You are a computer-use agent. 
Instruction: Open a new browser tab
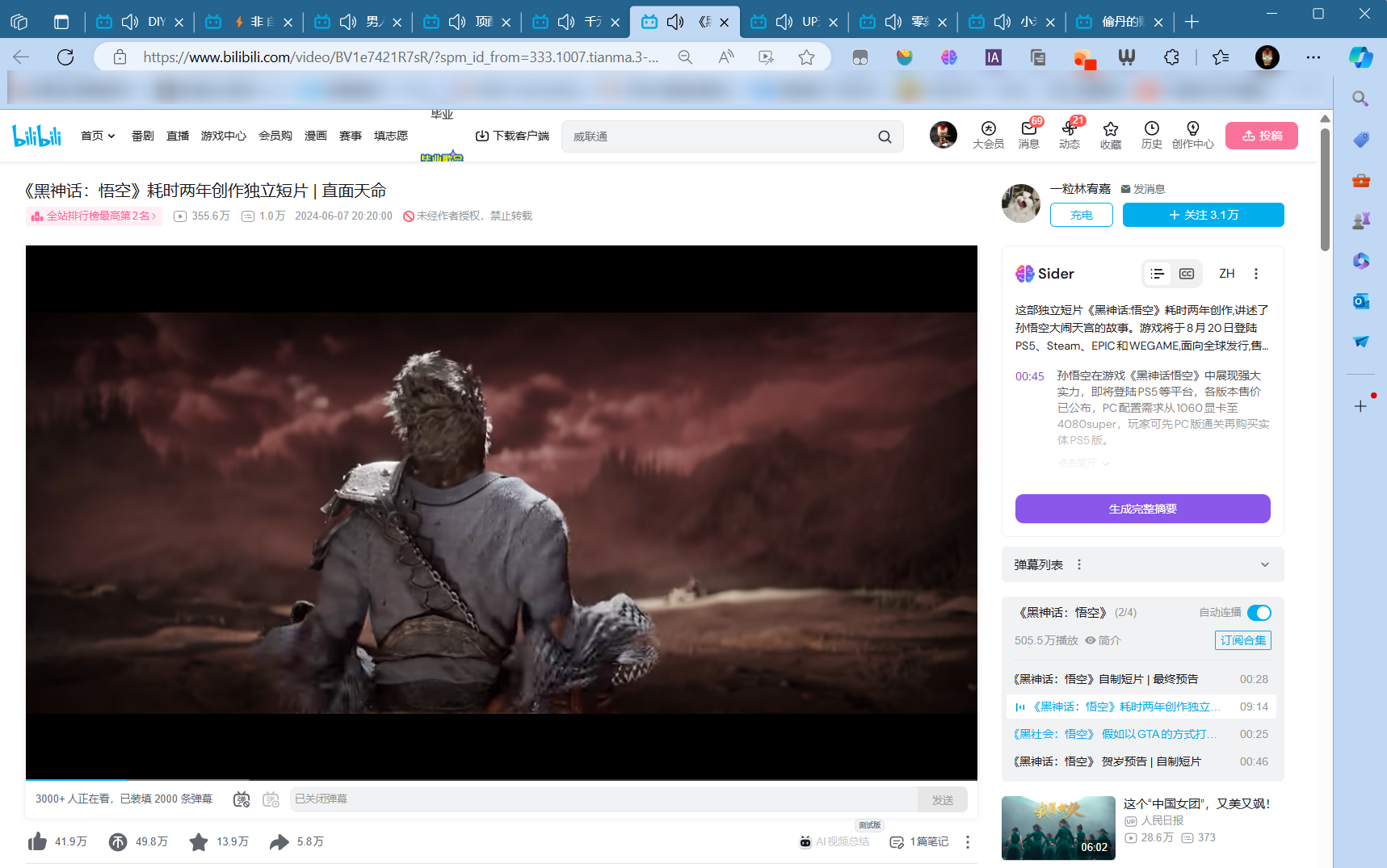click(x=1192, y=22)
